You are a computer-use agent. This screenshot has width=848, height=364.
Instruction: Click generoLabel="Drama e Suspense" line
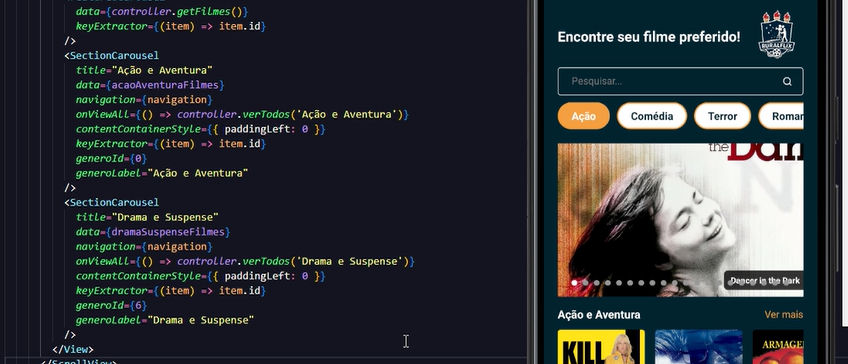click(165, 320)
